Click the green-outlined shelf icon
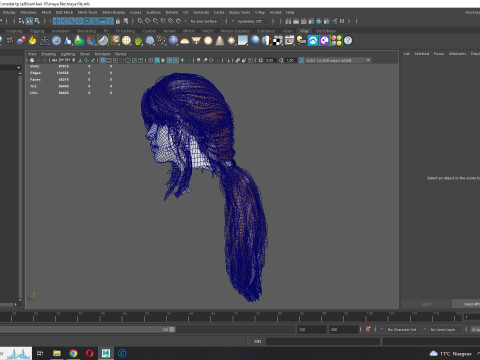The height and width of the screenshot is (360, 480). [x=103, y=41]
